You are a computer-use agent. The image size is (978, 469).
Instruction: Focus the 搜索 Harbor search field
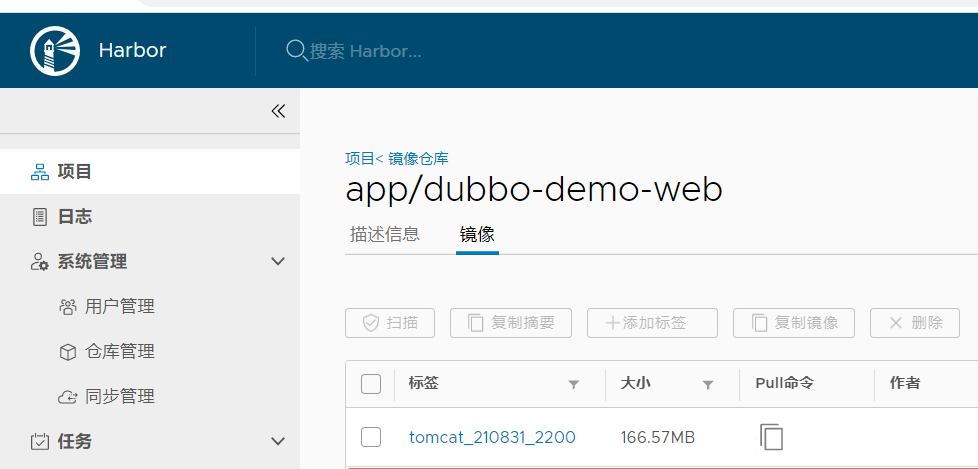[x=366, y=51]
